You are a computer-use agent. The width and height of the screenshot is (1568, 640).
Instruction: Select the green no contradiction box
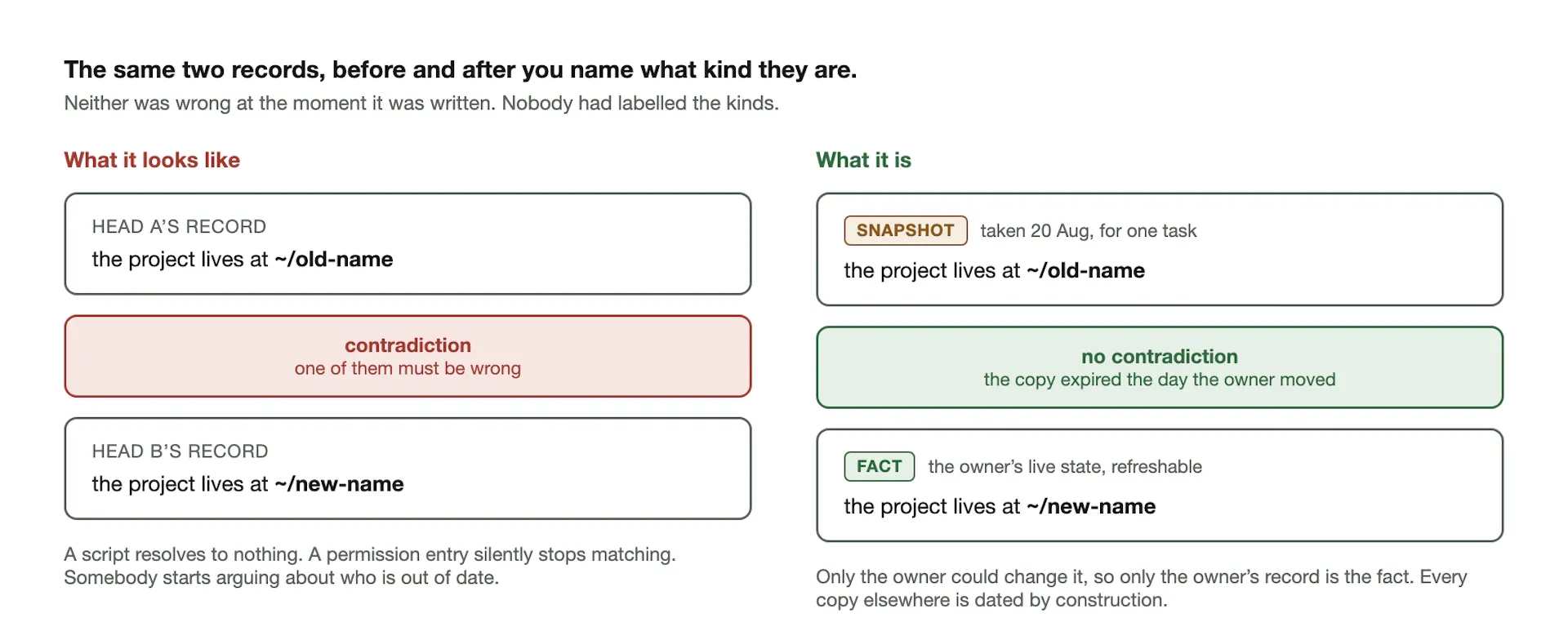point(1160,367)
